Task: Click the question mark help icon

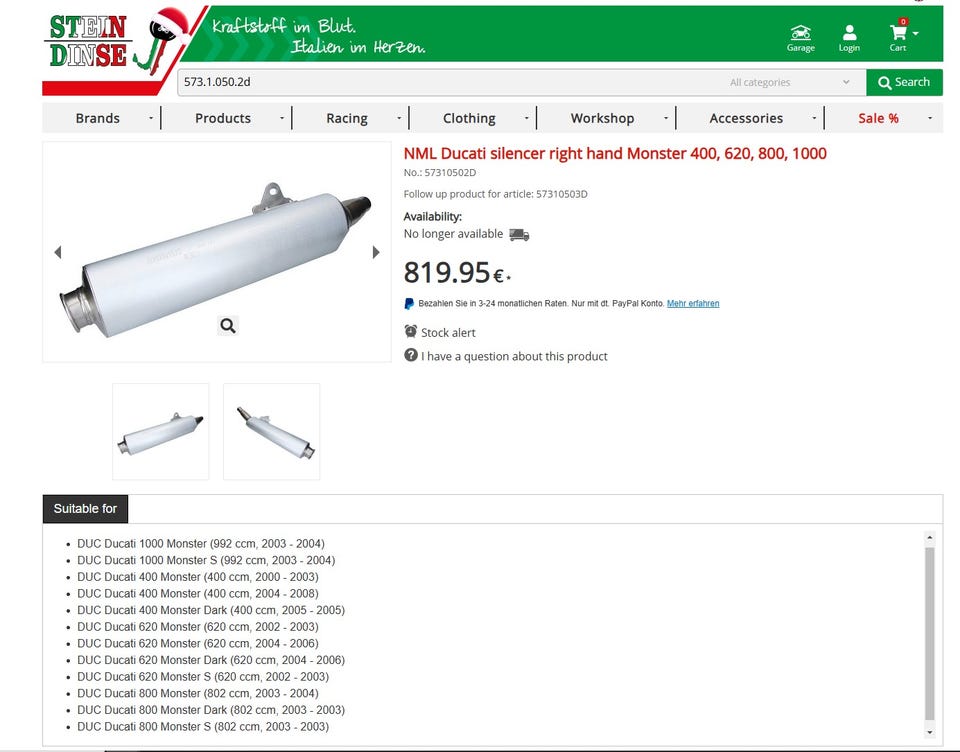Action: (x=411, y=355)
